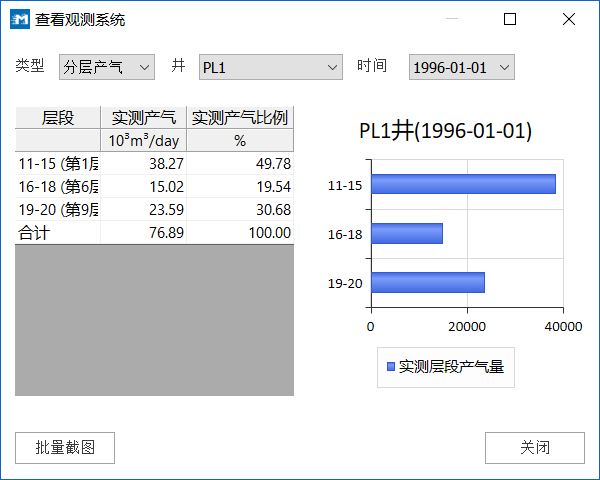Screen dimensions: 600x480
Task: Click the app icon in title bar
Action: [19, 19]
